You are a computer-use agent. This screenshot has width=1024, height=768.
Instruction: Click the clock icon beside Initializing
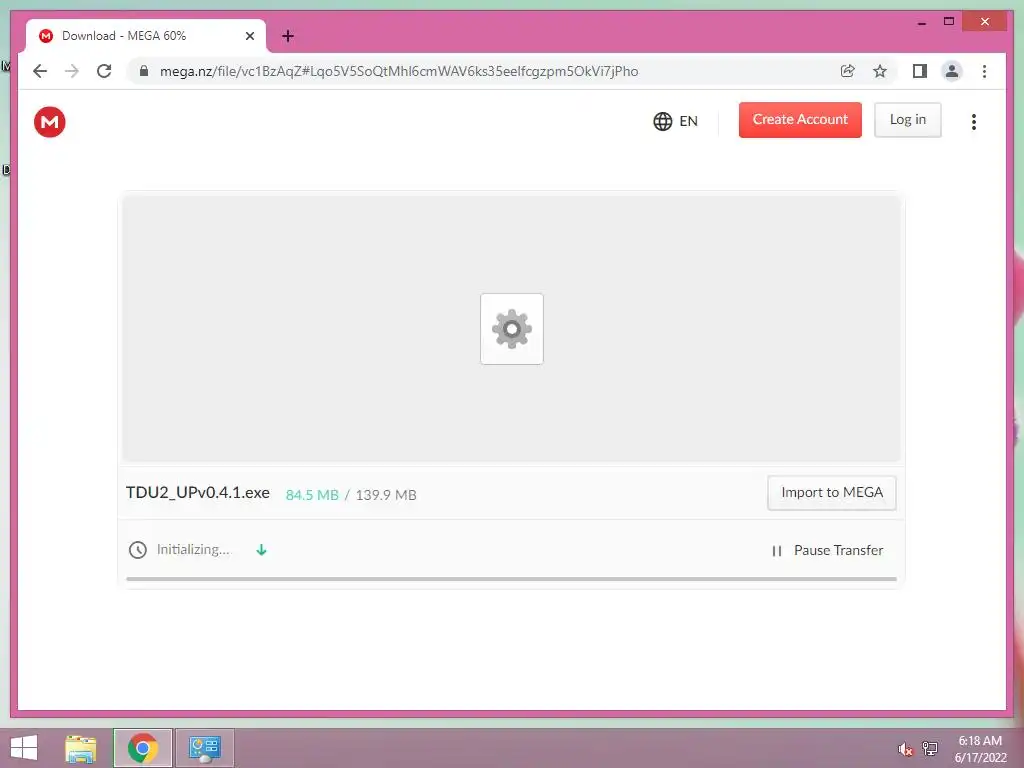click(138, 550)
